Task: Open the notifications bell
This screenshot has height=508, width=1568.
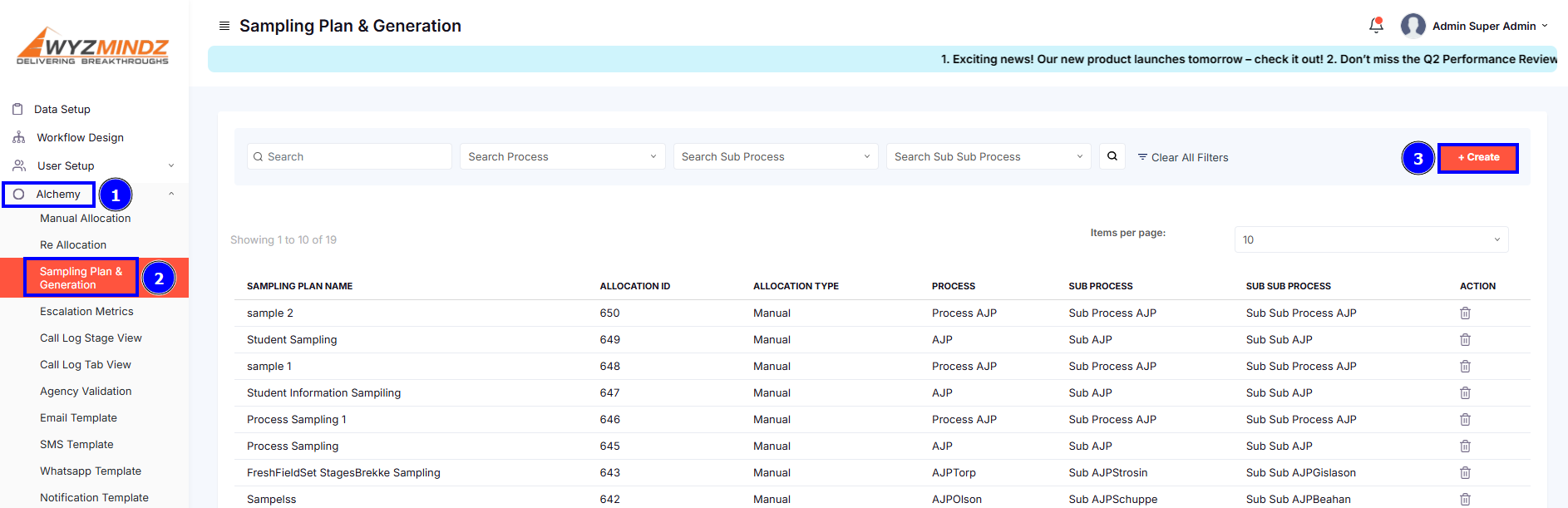Action: pos(1376,26)
